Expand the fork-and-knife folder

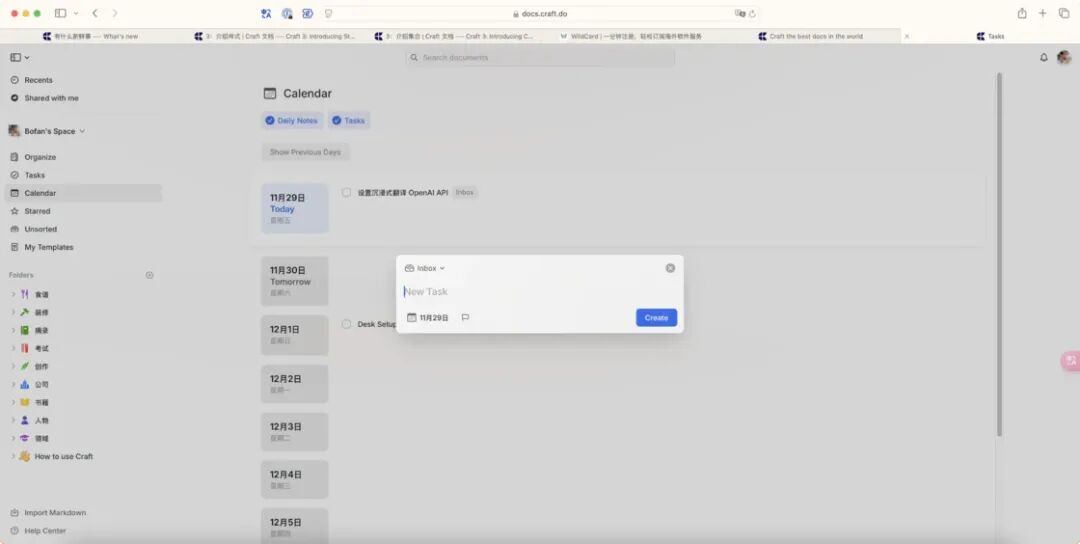[x=12, y=294]
